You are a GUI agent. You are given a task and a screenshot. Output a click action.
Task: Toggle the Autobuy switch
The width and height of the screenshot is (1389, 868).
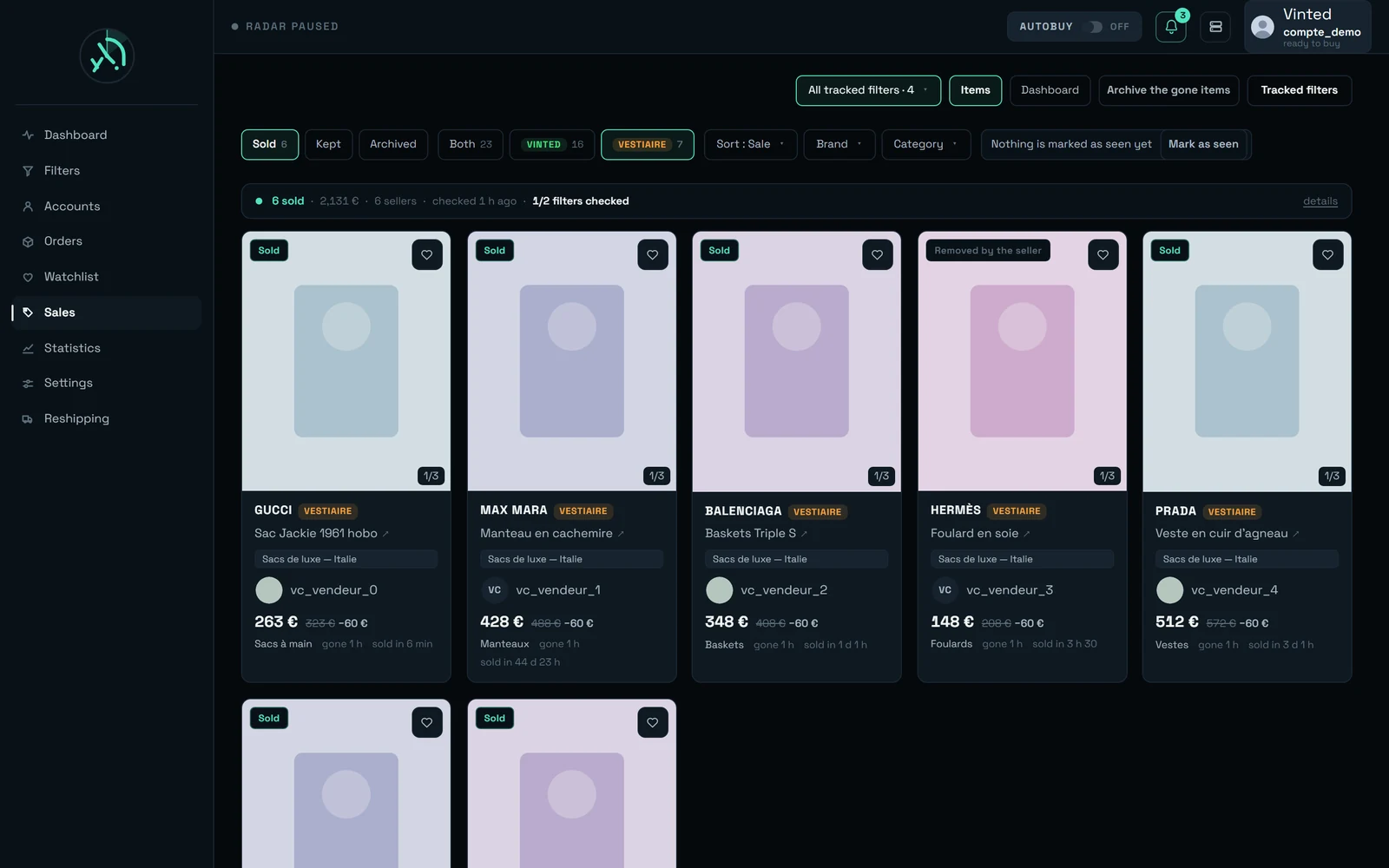1095,27
